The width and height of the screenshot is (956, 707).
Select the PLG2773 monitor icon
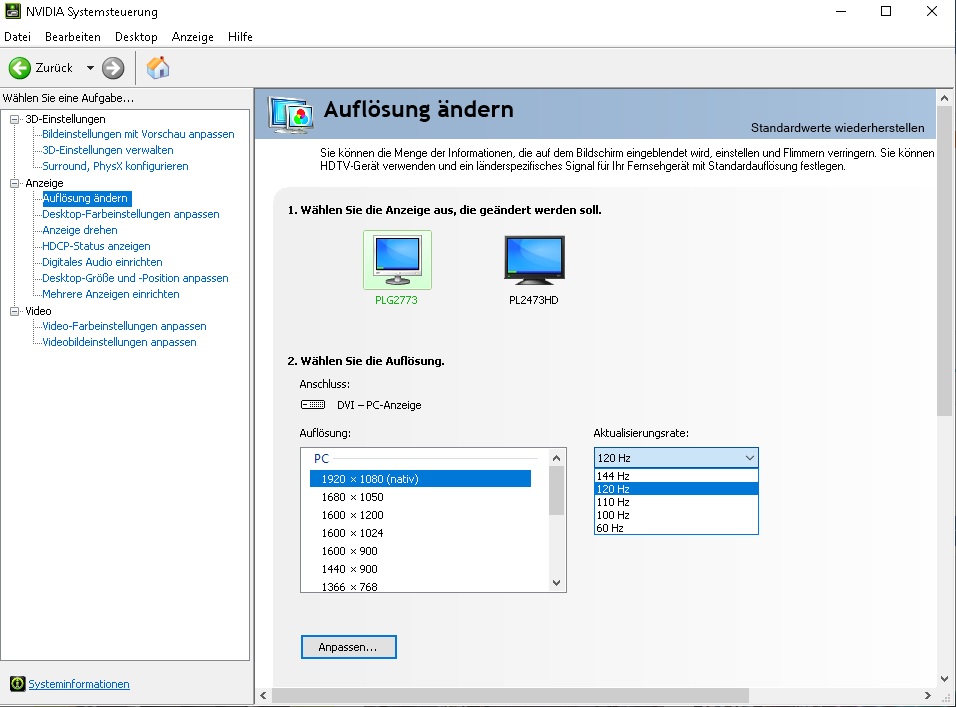click(398, 260)
